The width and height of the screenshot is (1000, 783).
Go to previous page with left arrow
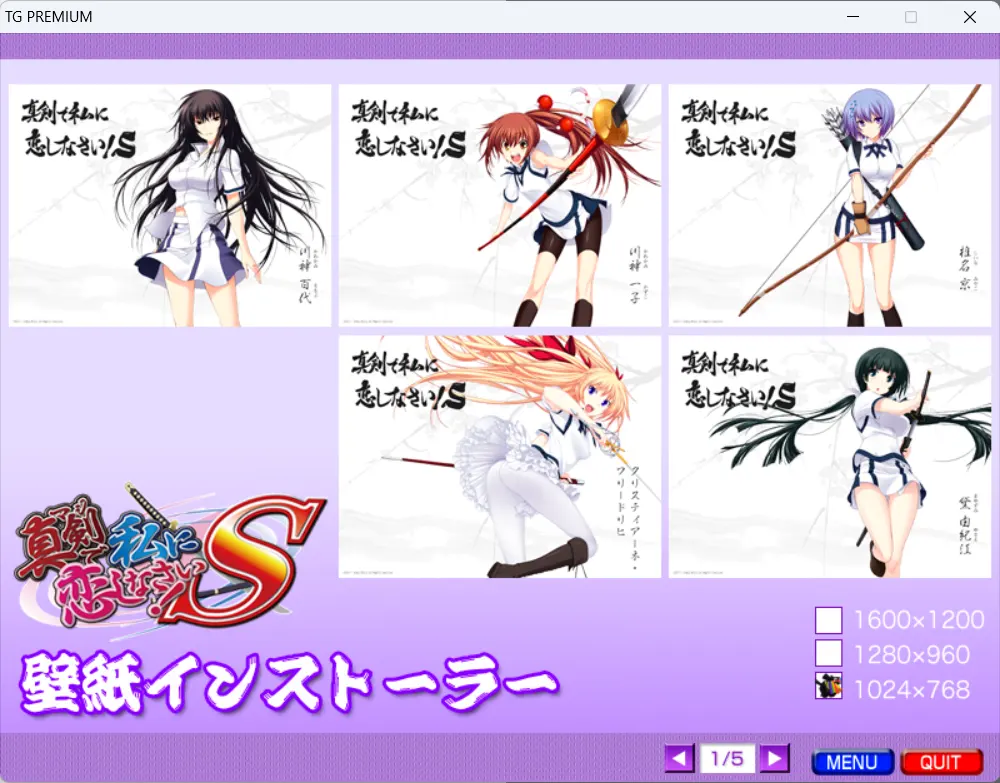click(679, 759)
